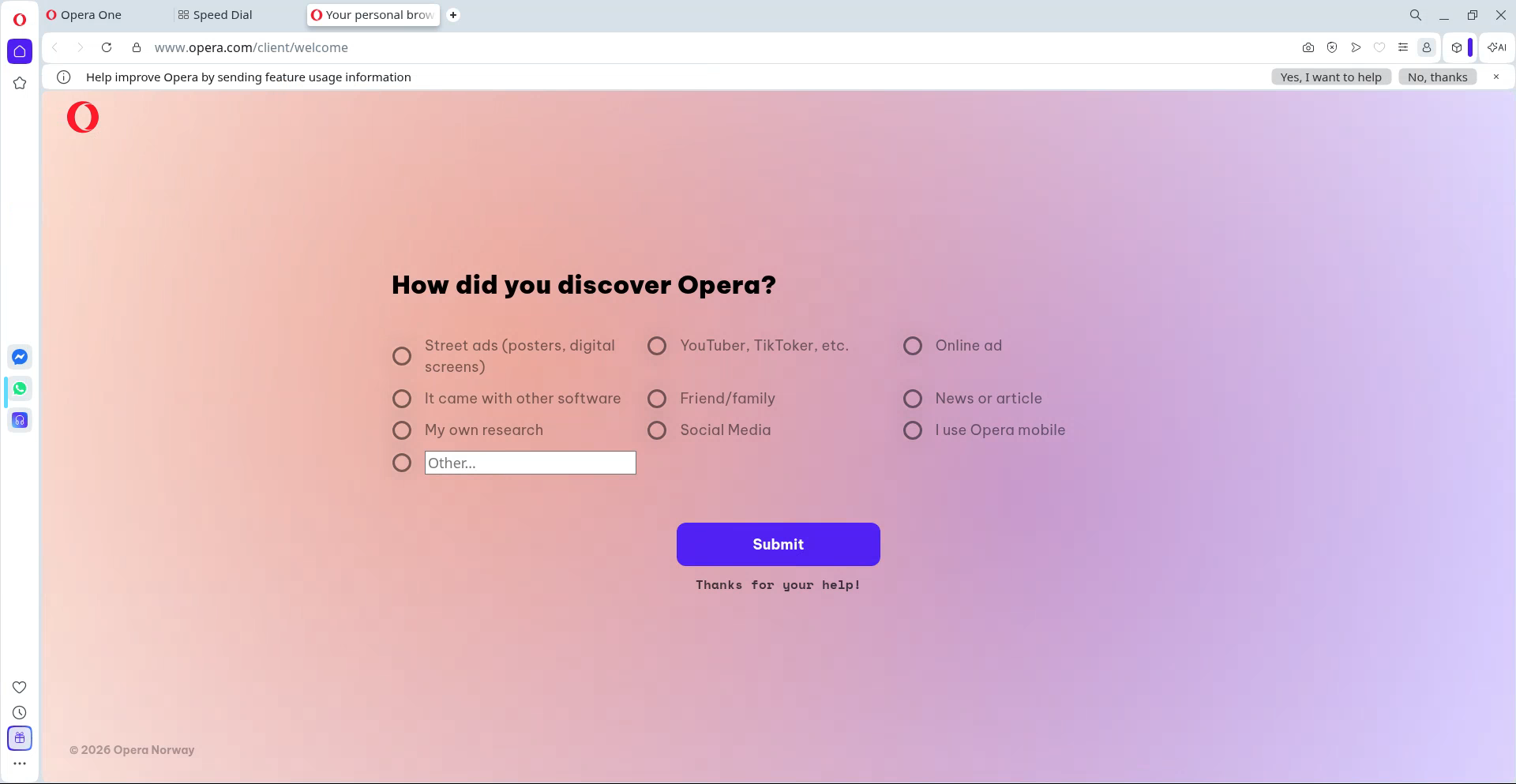The width and height of the screenshot is (1516, 784).
Task: Pick the My own research radio option
Action: (x=402, y=430)
